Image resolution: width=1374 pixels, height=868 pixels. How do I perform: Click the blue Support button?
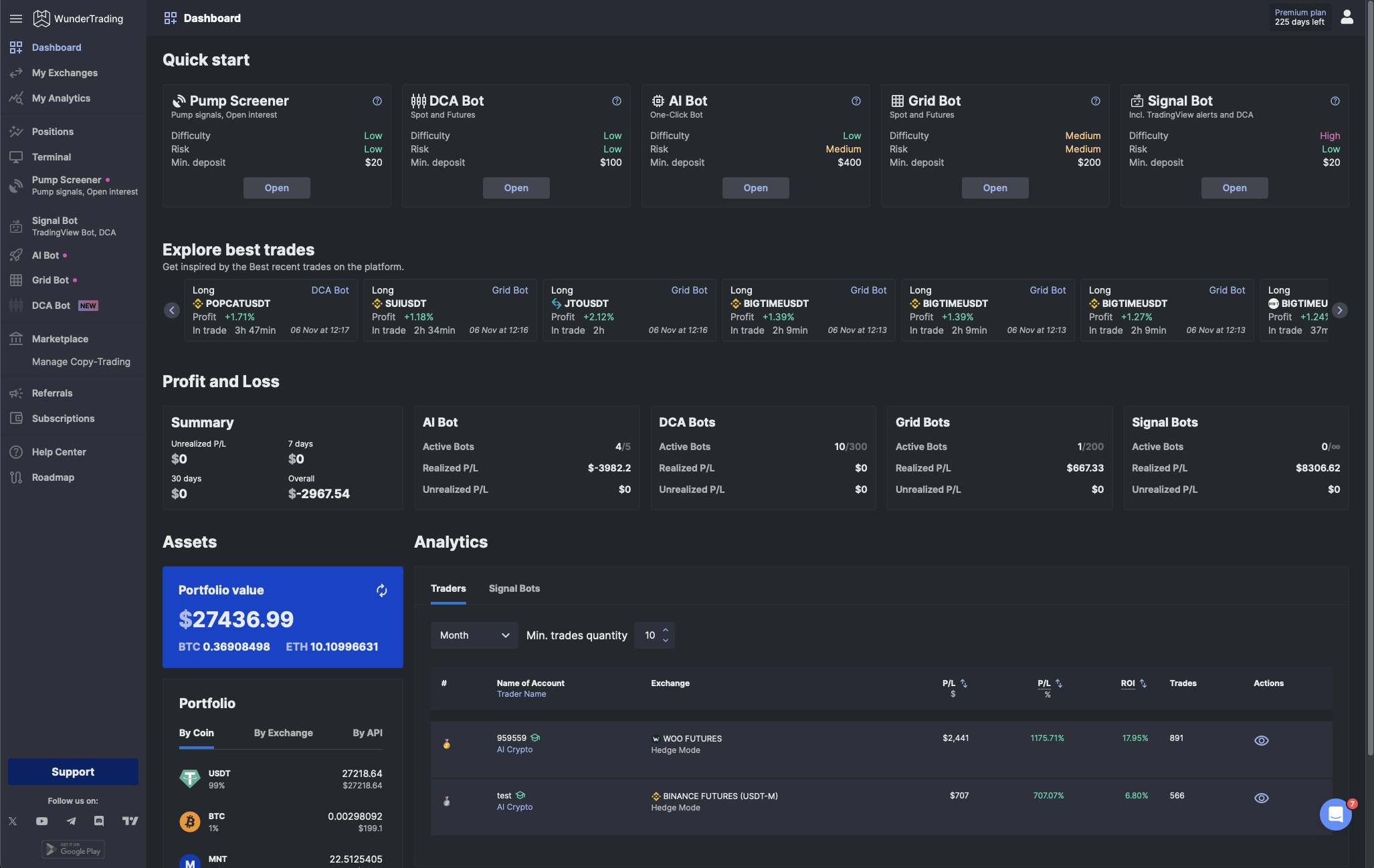(73, 772)
